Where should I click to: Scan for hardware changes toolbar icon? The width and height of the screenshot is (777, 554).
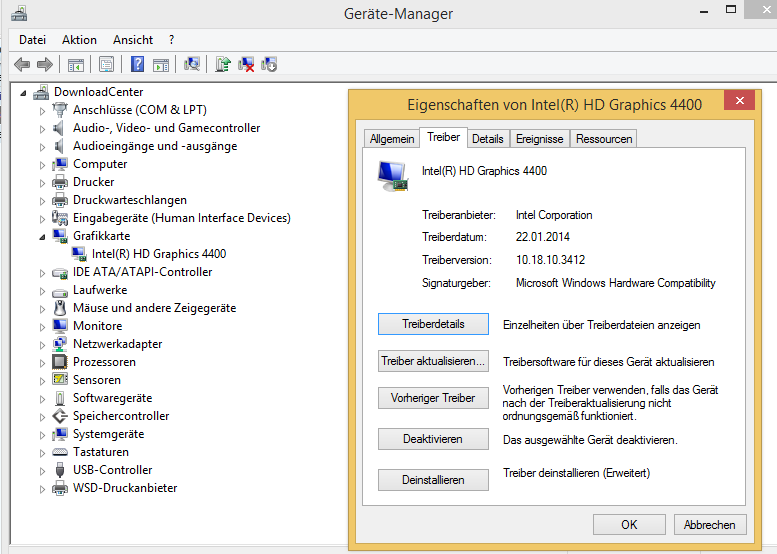pyautogui.click(x=192, y=64)
